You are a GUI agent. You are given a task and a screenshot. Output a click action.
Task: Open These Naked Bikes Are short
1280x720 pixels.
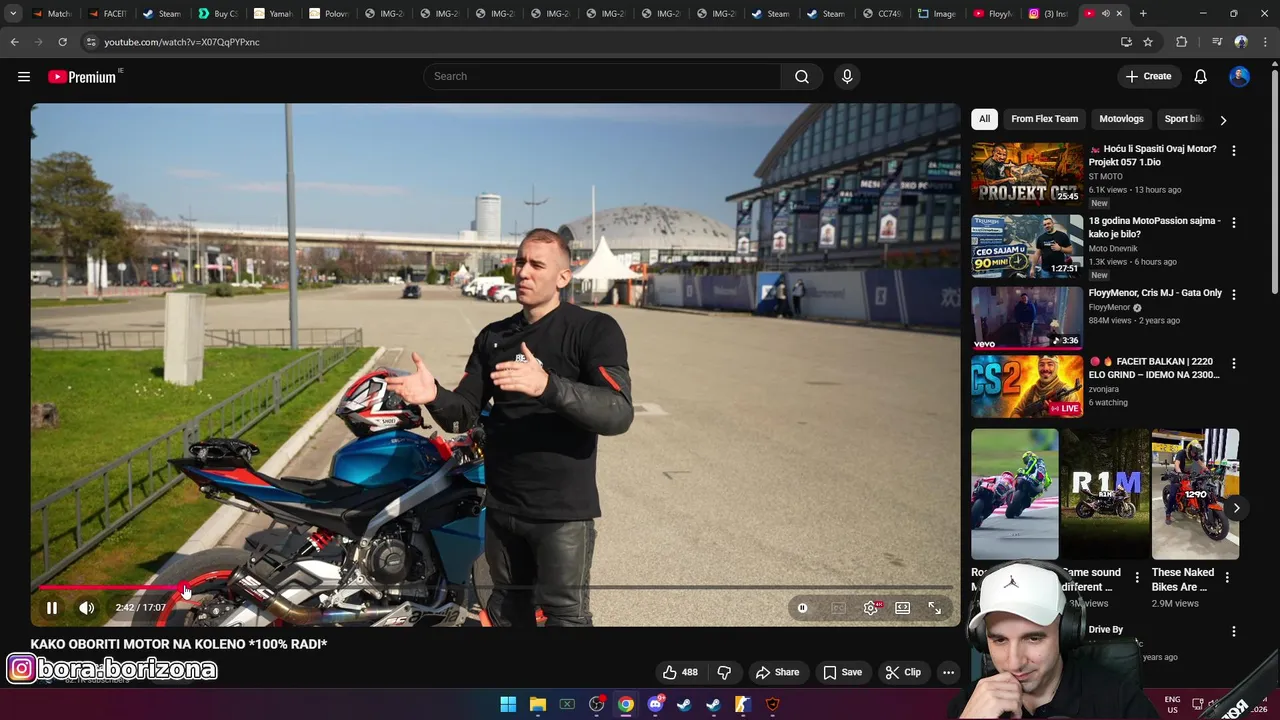coord(1196,494)
